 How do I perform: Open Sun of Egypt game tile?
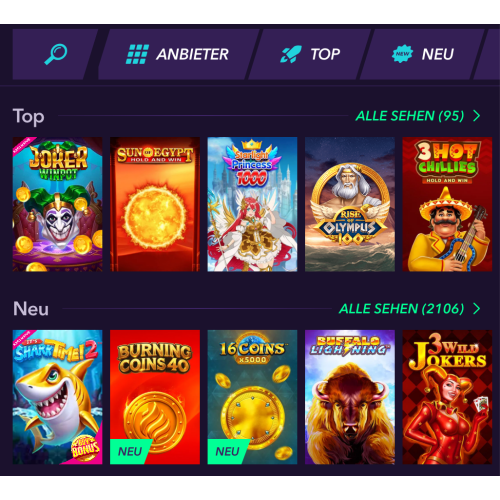[155, 204]
